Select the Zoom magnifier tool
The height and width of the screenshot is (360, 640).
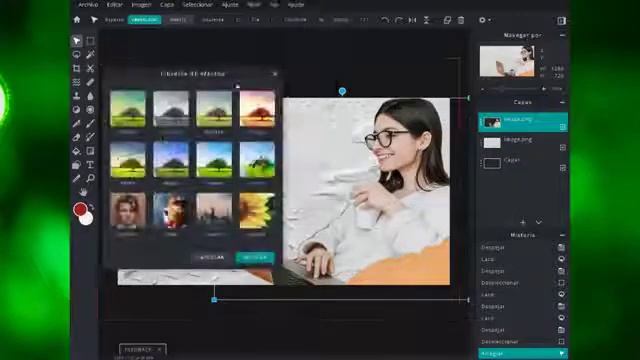(x=90, y=178)
